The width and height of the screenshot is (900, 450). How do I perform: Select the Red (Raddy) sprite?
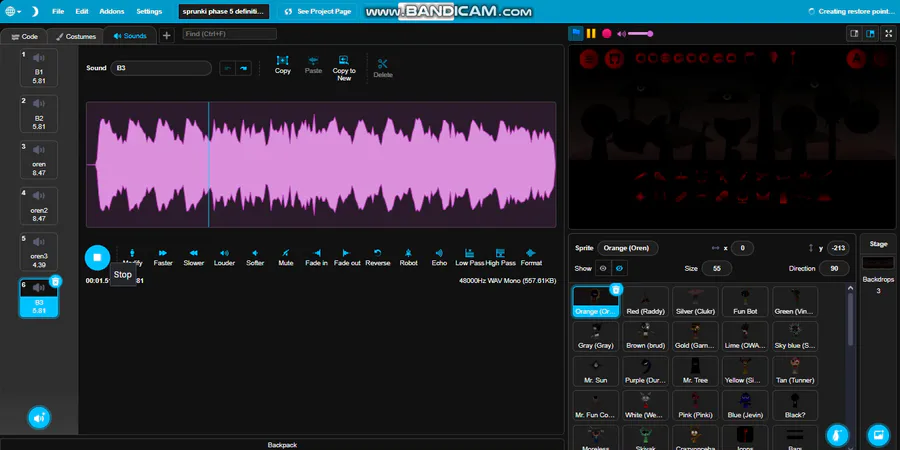click(x=646, y=302)
